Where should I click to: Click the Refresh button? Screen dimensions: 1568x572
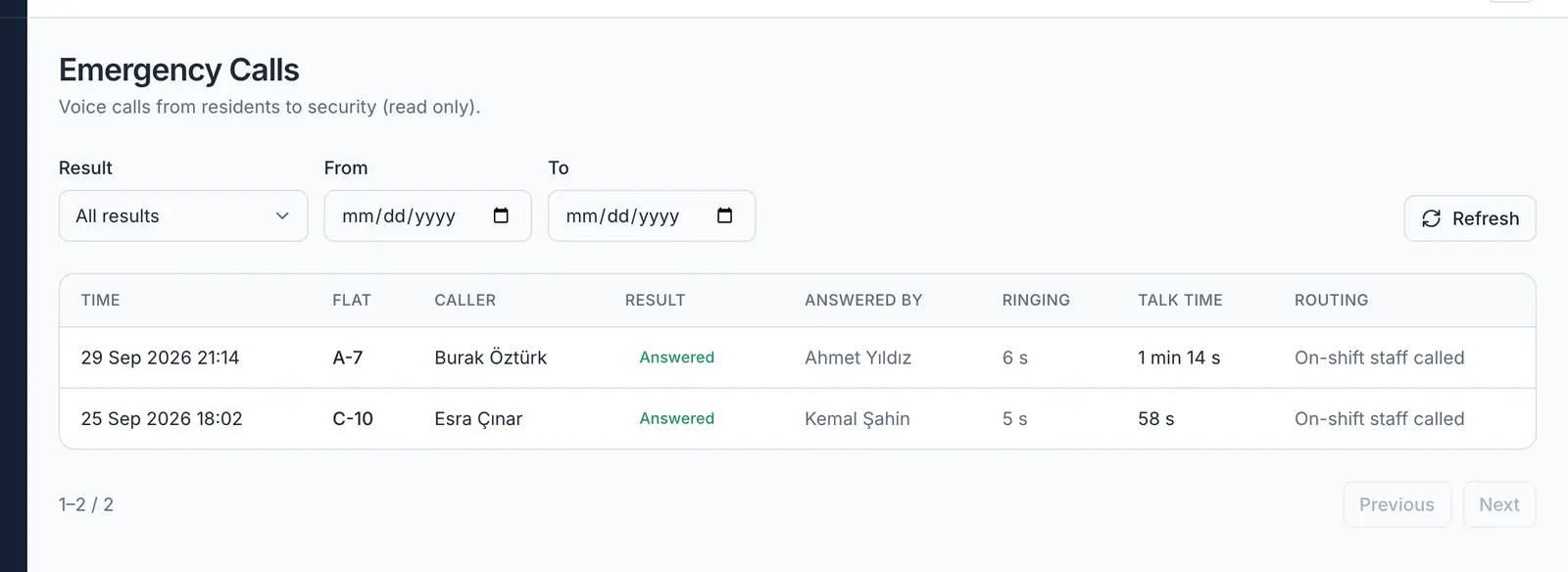1470,218
